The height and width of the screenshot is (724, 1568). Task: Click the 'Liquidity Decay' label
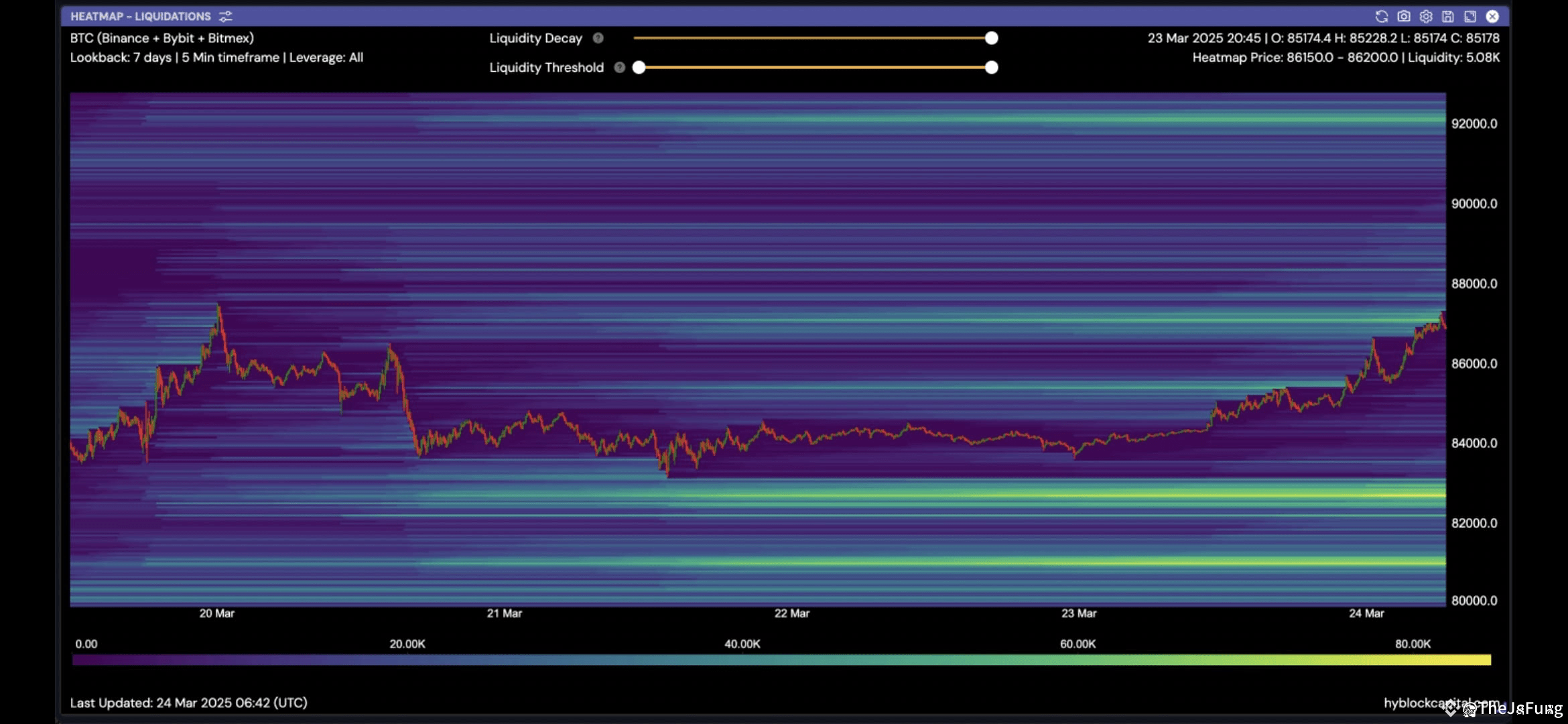[535, 38]
